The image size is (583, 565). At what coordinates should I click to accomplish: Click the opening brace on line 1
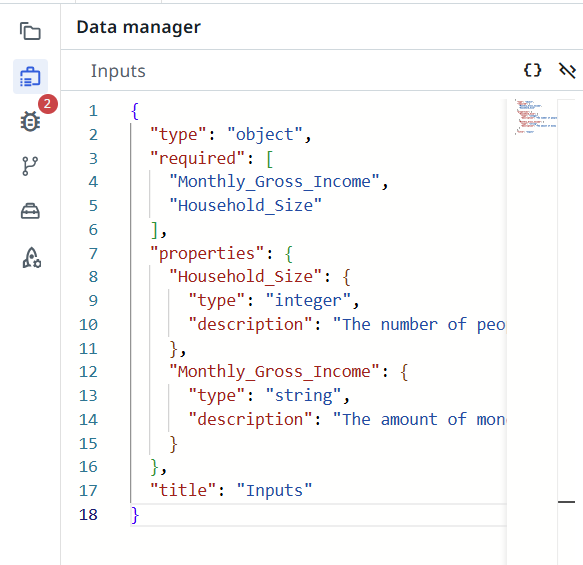pyautogui.click(x=135, y=111)
